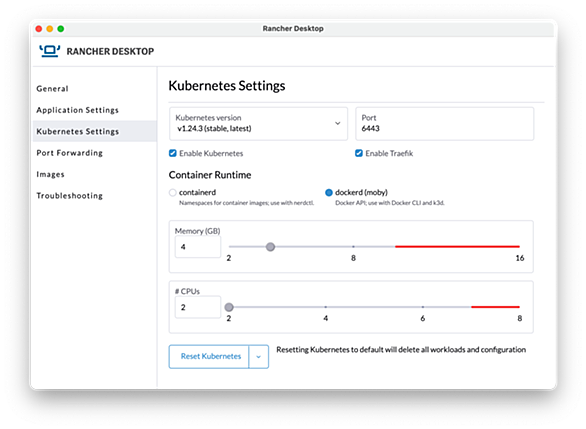
Task: Click the Rancher Desktop window title bar text
Action: point(293,29)
